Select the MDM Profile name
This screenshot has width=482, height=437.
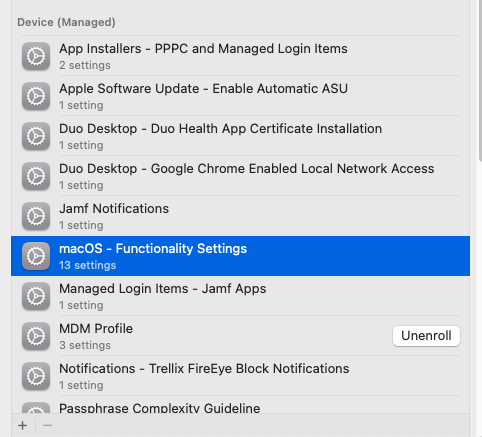tap(96, 329)
